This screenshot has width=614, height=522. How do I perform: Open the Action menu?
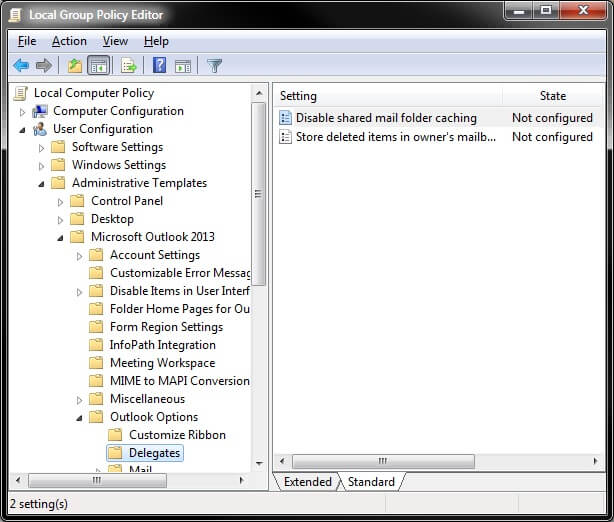click(x=69, y=41)
